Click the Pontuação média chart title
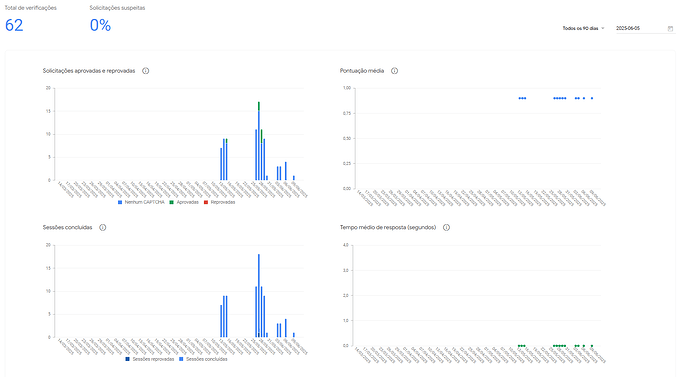This screenshot has height=377, width=690. tap(362, 71)
